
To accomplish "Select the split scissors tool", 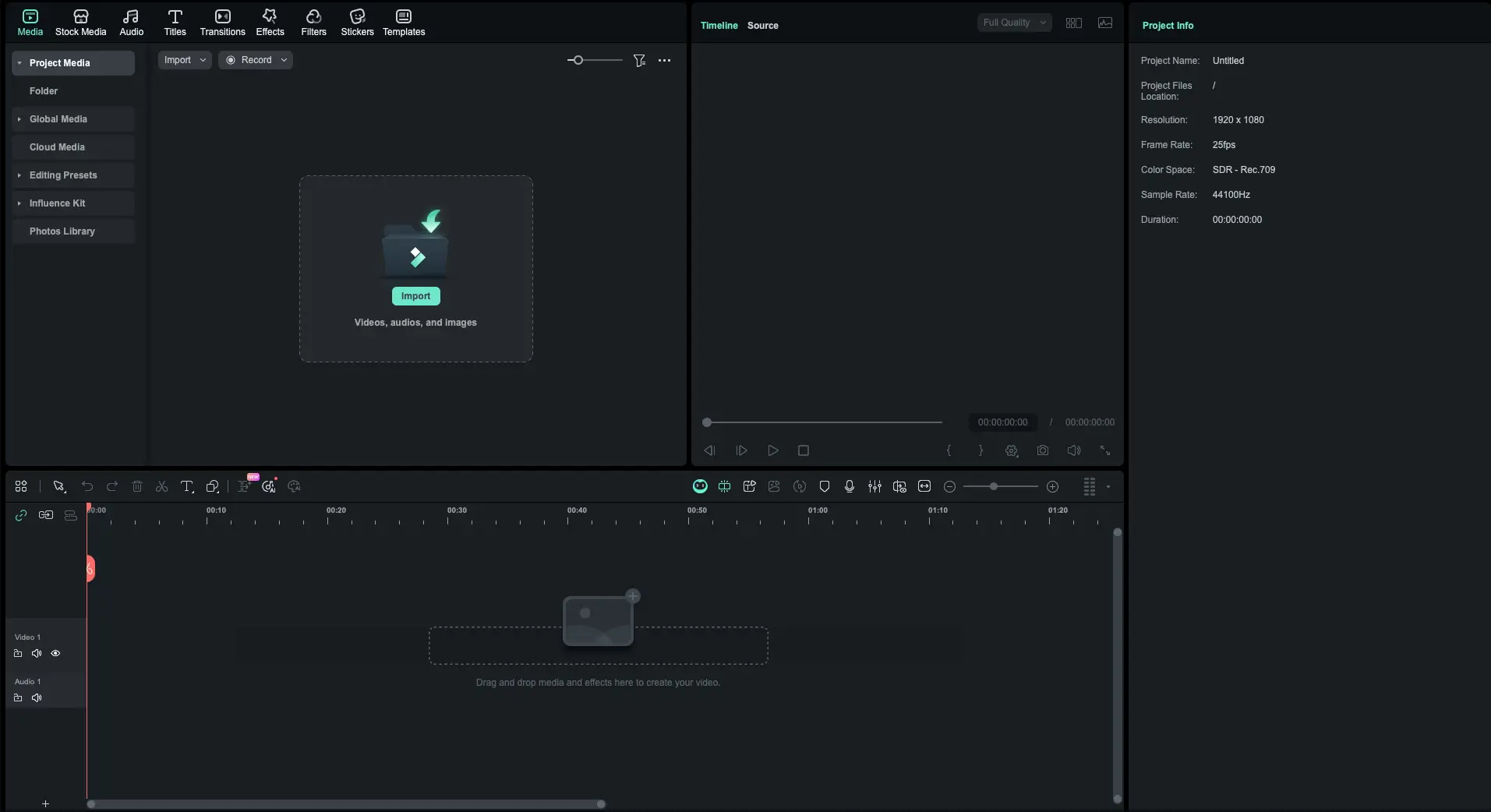I will [x=162, y=487].
